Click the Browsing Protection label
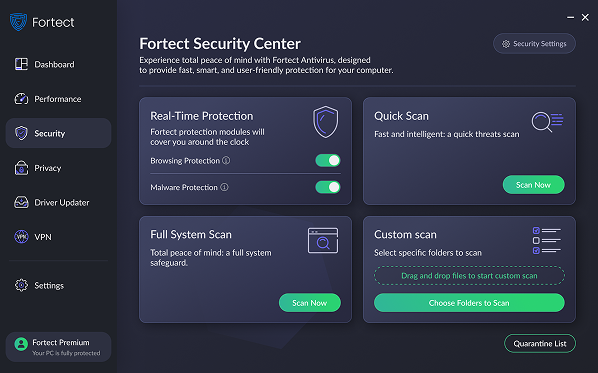Screen dimensions: 598x373 [x=185, y=161]
